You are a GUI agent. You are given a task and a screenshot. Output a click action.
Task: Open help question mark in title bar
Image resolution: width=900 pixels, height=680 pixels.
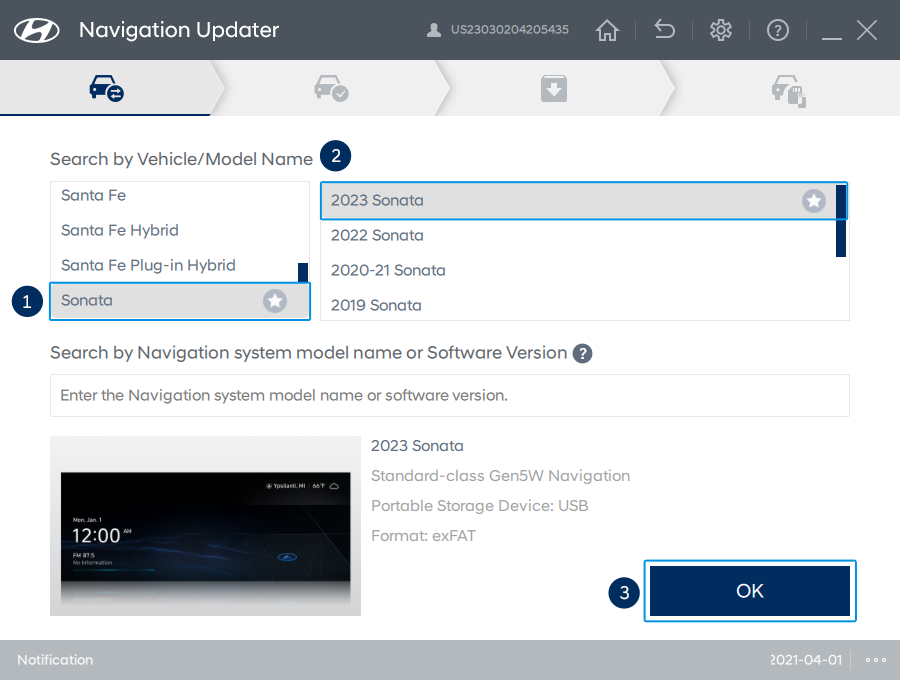778,30
